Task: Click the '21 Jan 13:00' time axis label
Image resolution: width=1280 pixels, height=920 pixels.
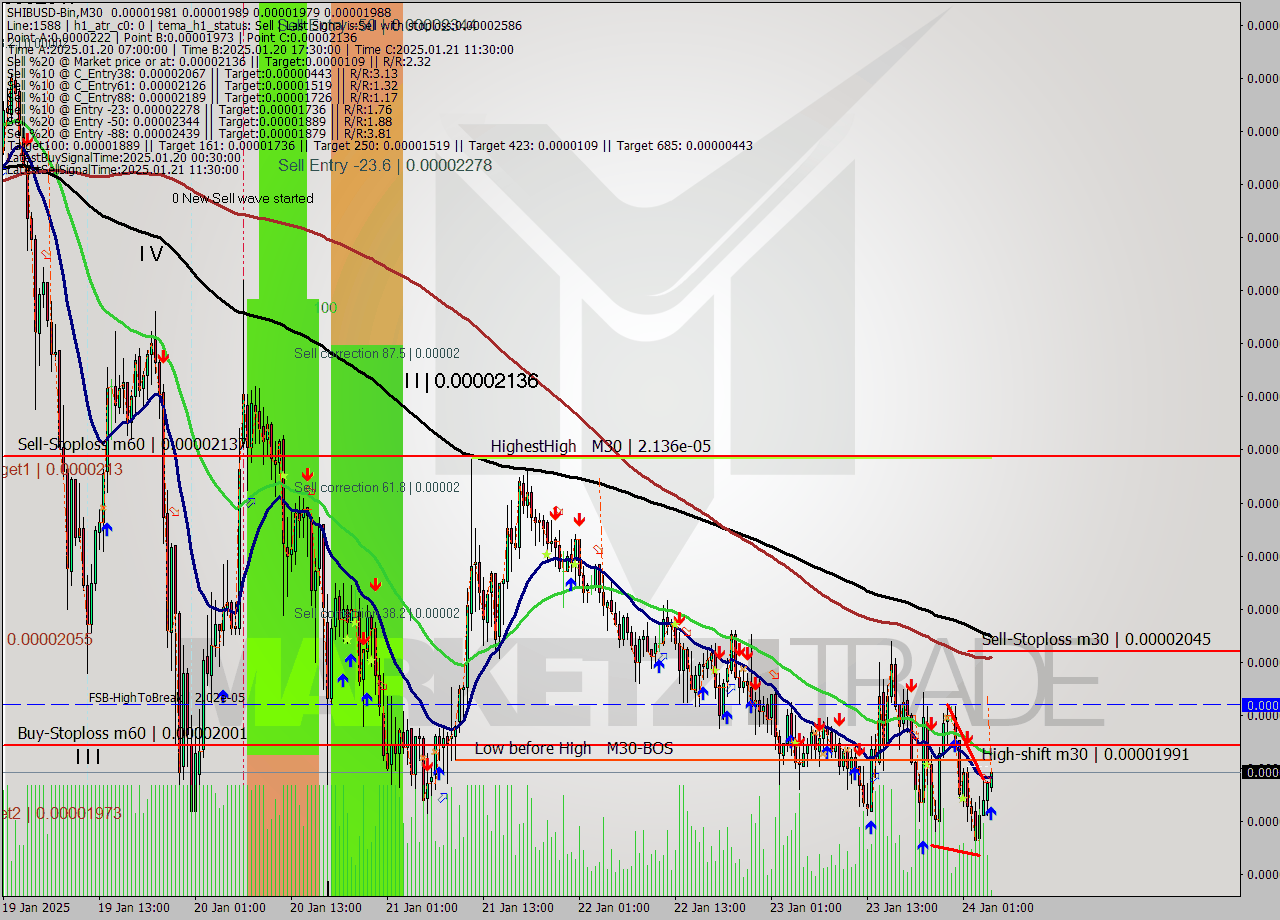Action: coord(517,907)
